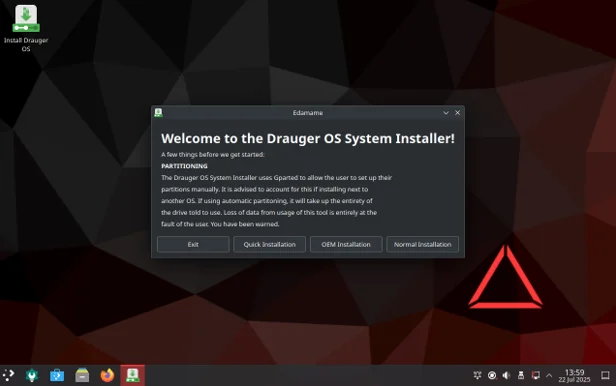Click the show desktop button in the panel
This screenshot has width=616, height=386.
605,375
